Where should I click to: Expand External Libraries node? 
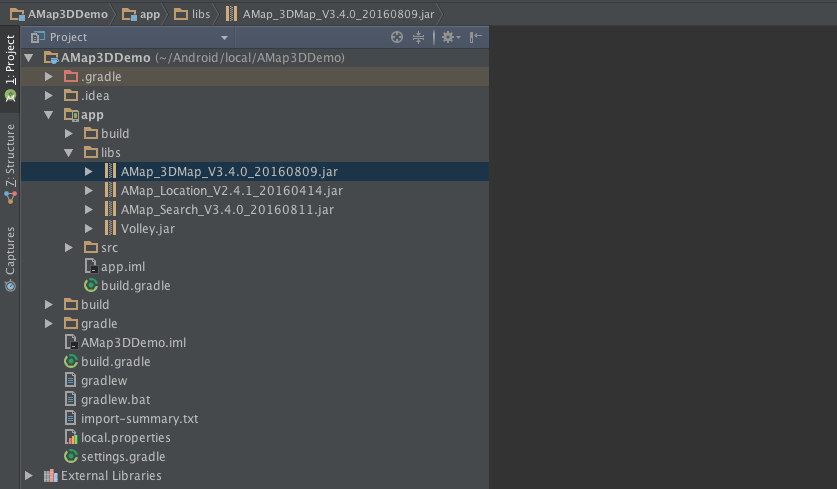[x=29, y=475]
